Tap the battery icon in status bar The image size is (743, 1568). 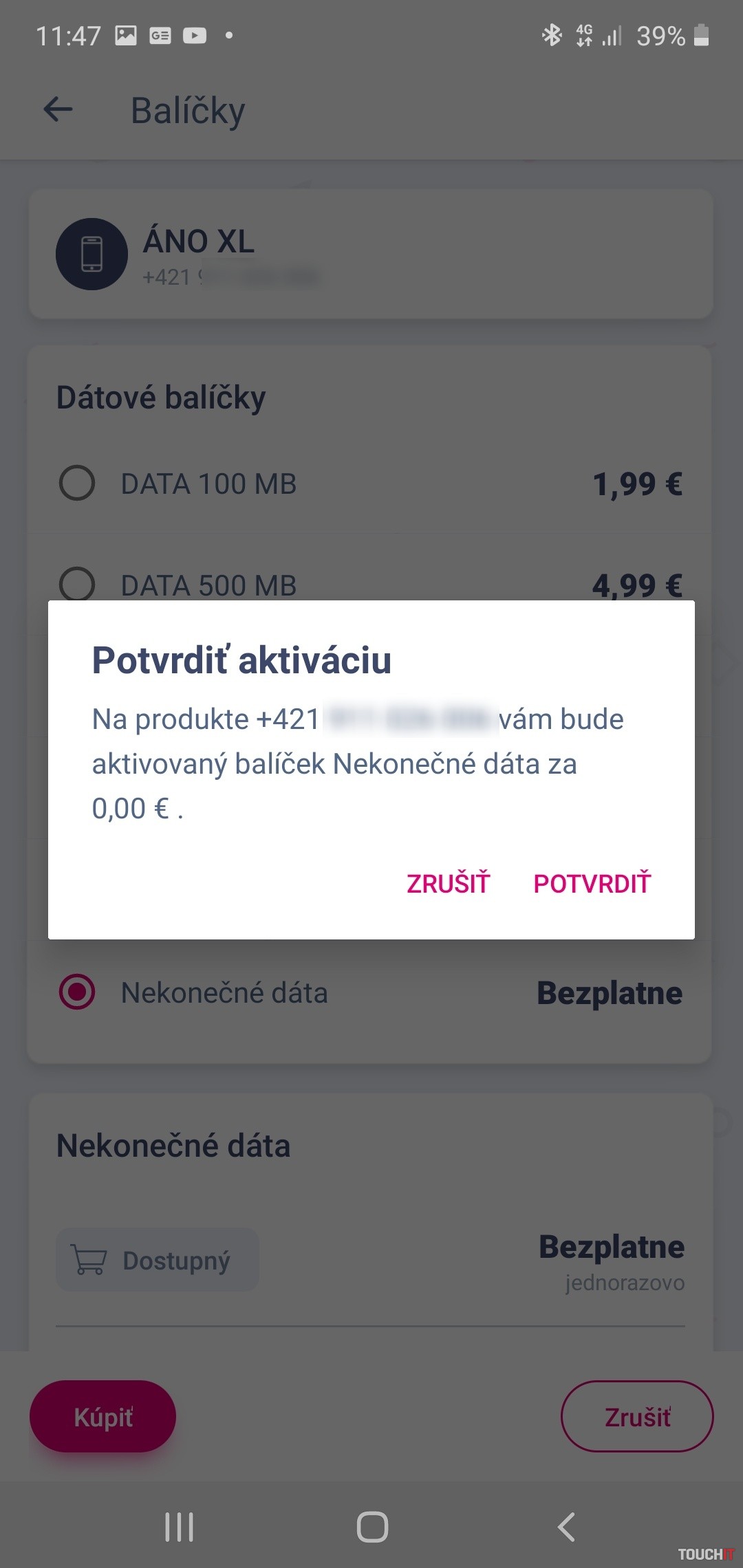[x=701, y=35]
